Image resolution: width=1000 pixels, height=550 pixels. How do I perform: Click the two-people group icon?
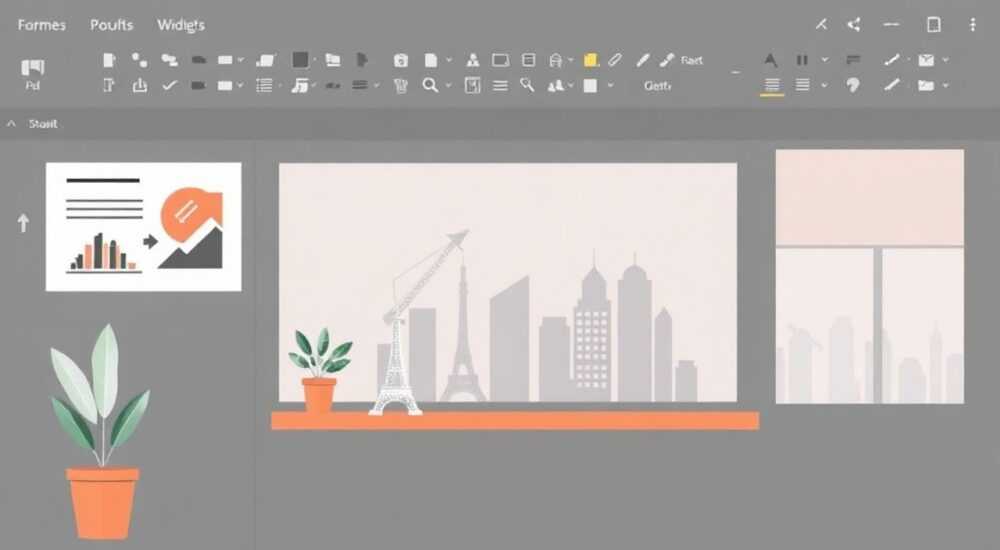tap(555, 85)
